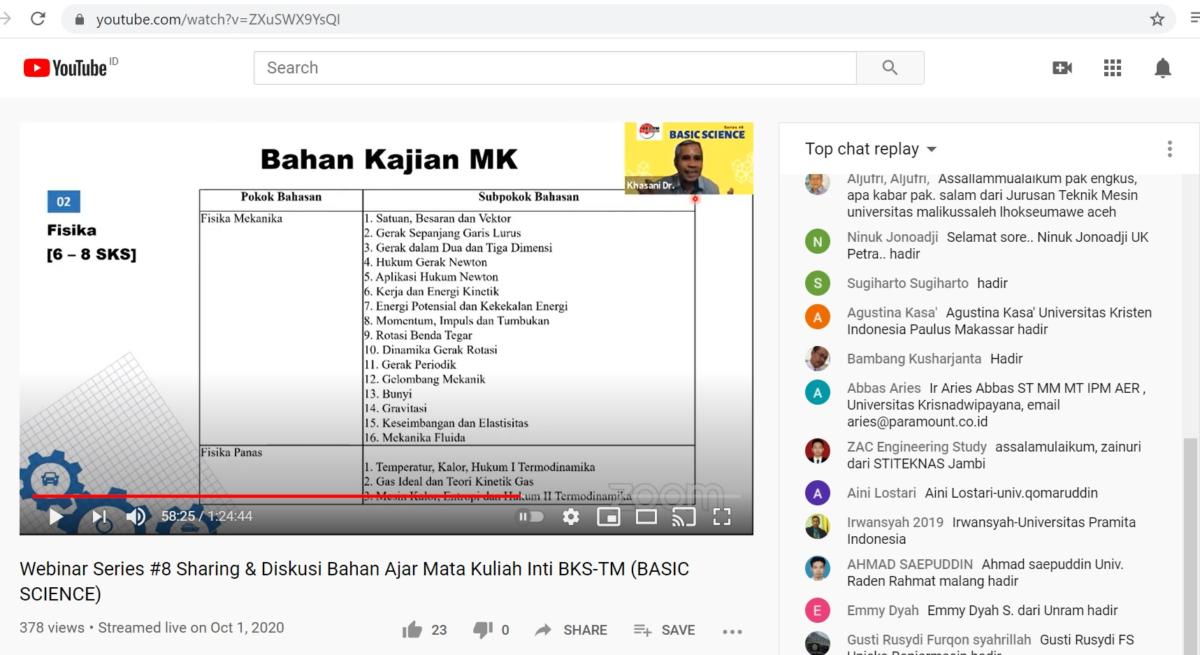Click the search magnifier button

tap(890, 68)
